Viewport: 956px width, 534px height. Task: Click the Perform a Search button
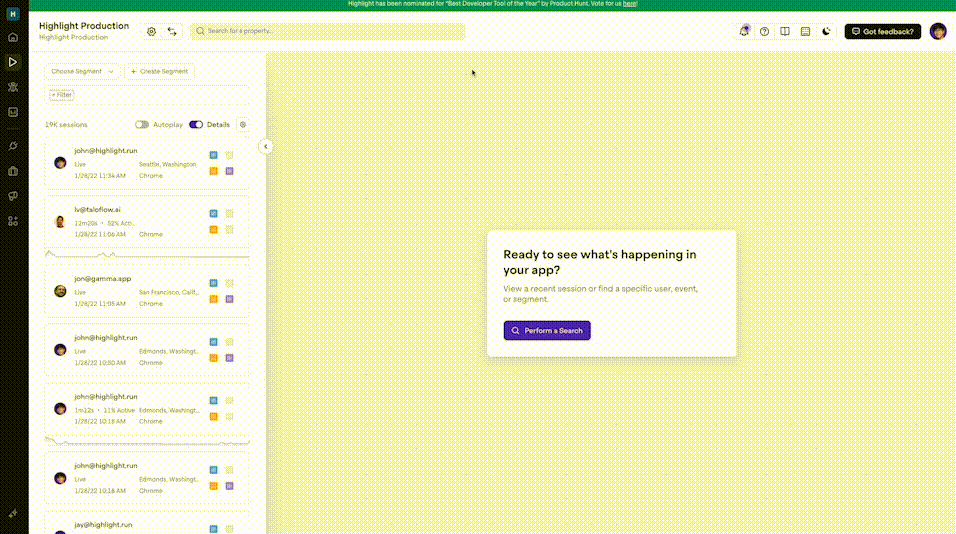(547, 330)
